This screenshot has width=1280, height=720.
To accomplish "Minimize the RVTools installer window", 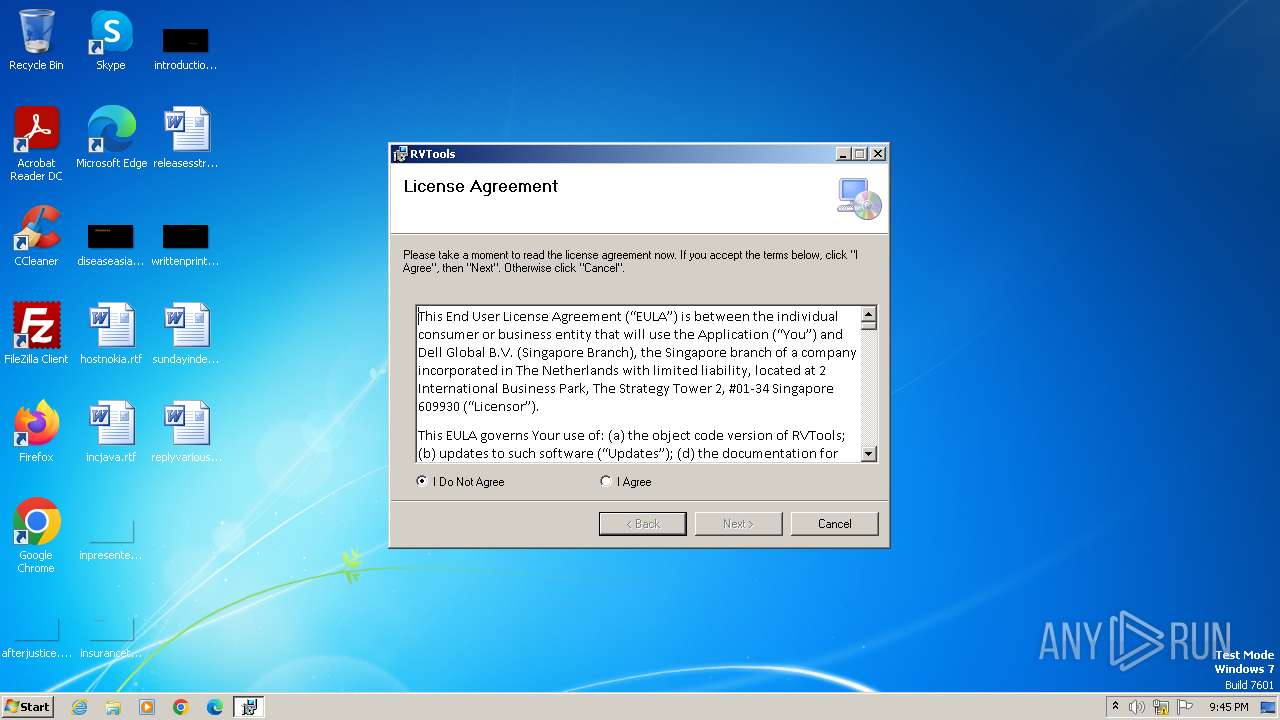I will pos(843,154).
